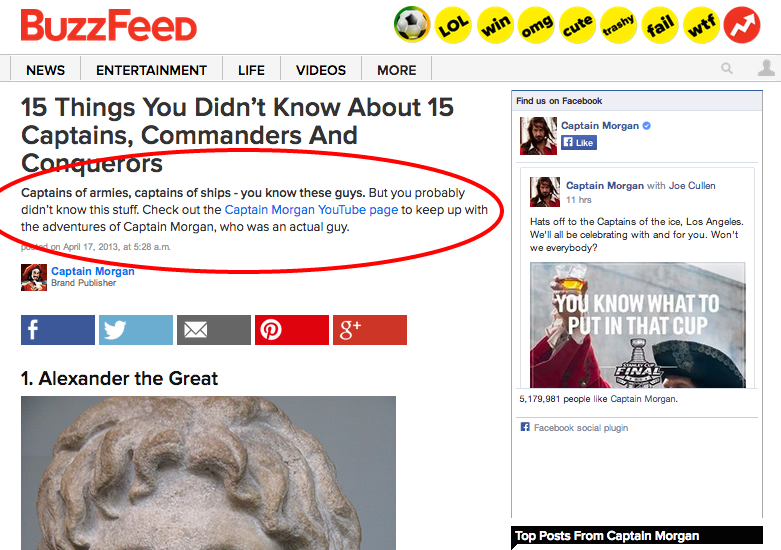
Task: Click the red trending arrow badge
Action: click(742, 25)
